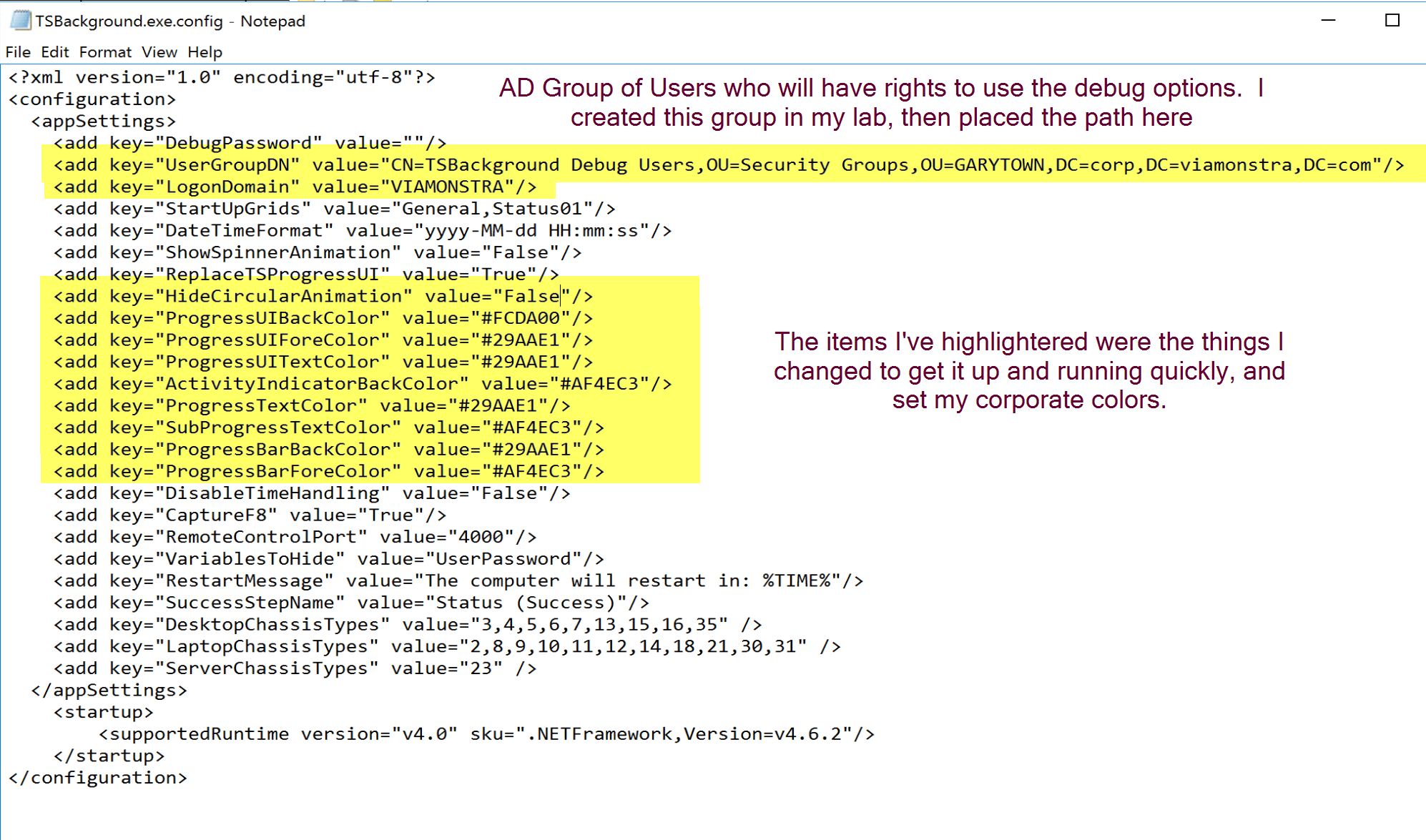Click the closing configuration tag

[98, 778]
